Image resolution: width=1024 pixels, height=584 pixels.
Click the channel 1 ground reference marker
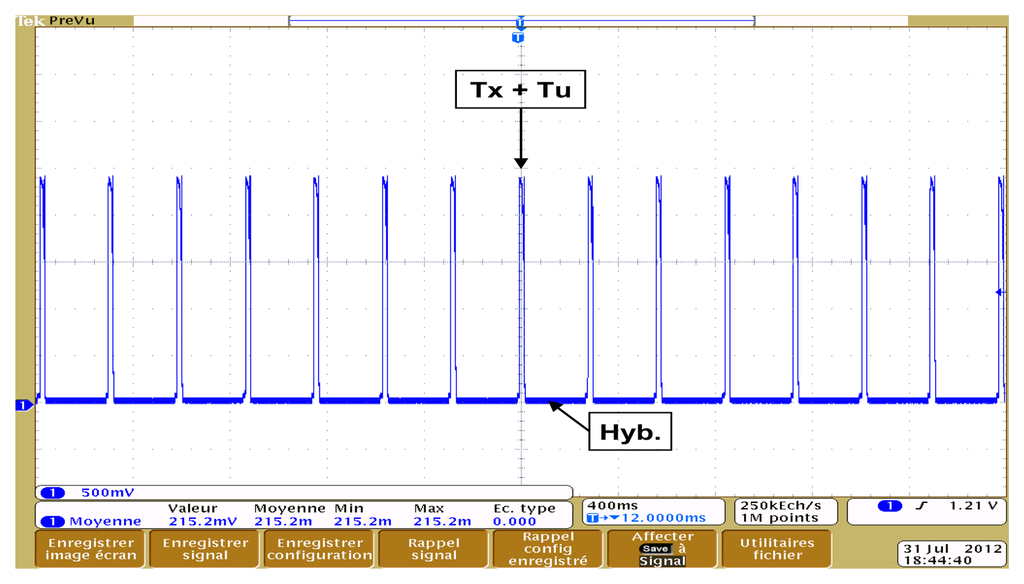[x=19, y=405]
